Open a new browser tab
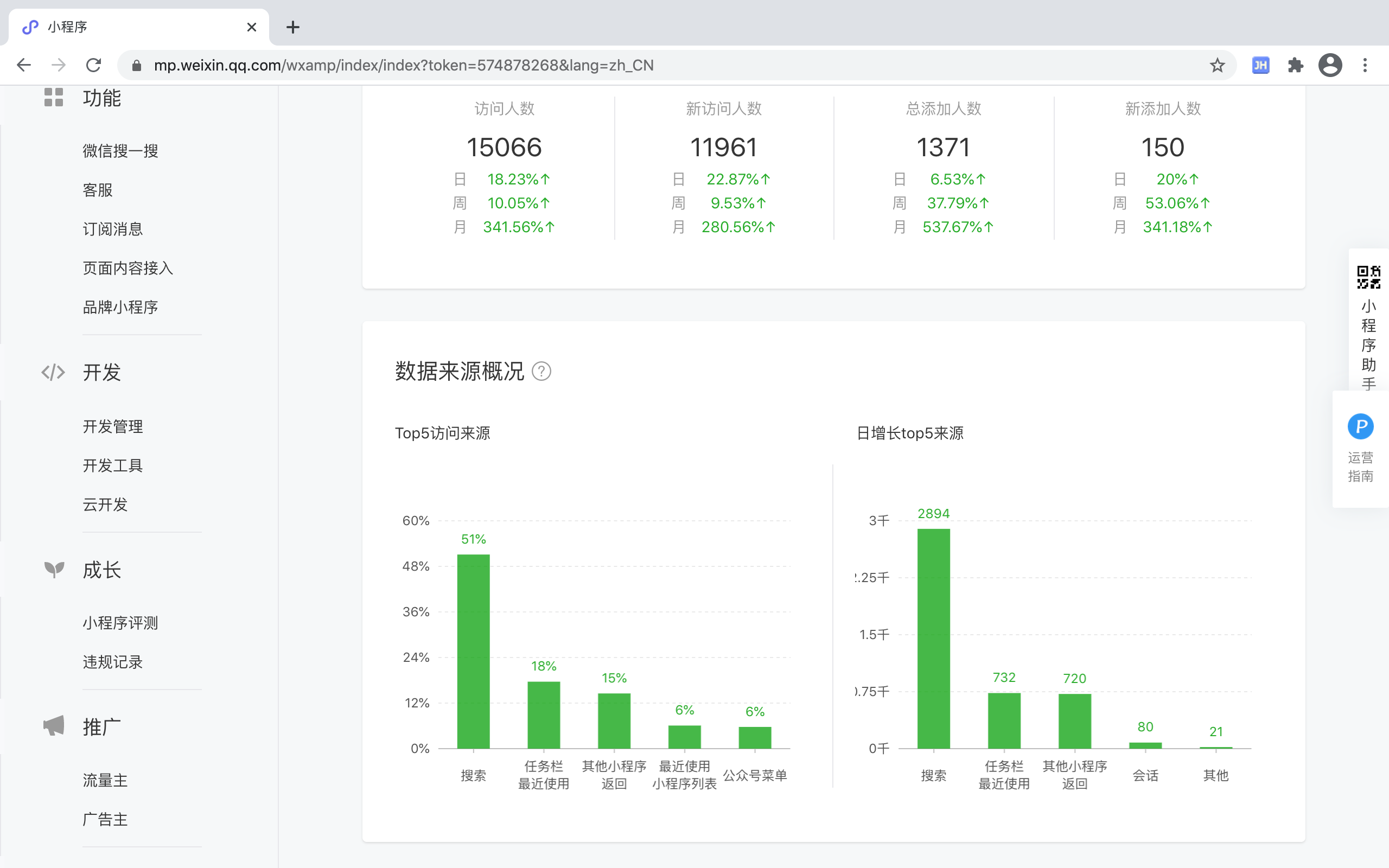1389x868 pixels. (293, 27)
